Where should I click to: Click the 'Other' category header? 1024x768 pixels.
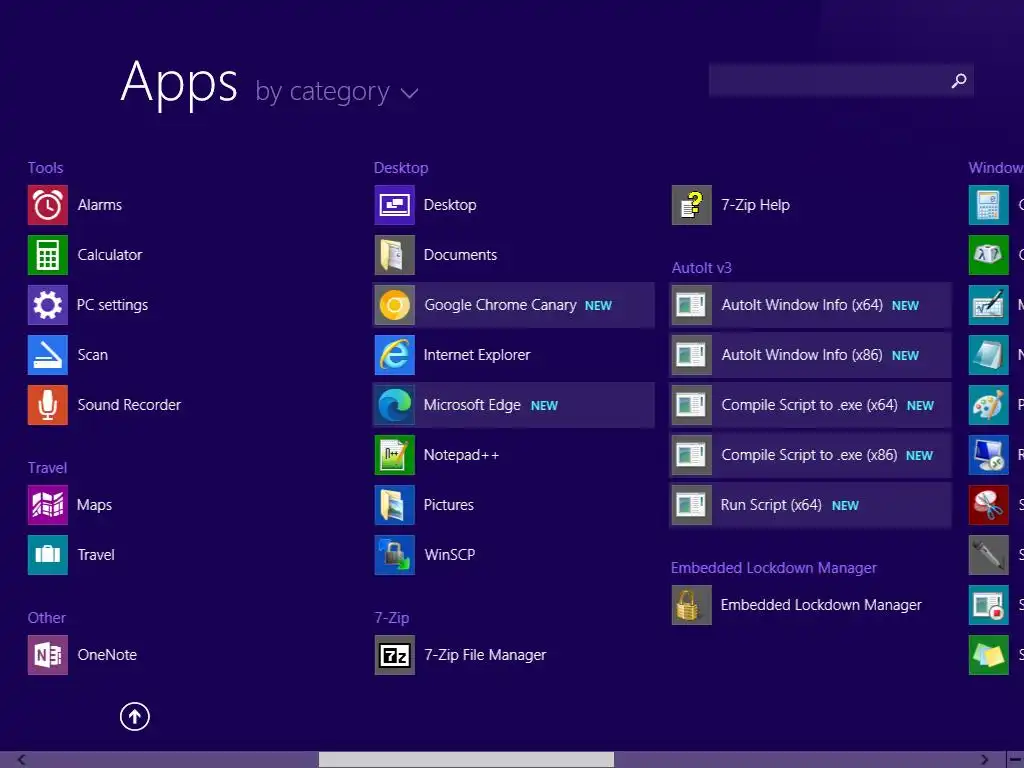point(46,618)
